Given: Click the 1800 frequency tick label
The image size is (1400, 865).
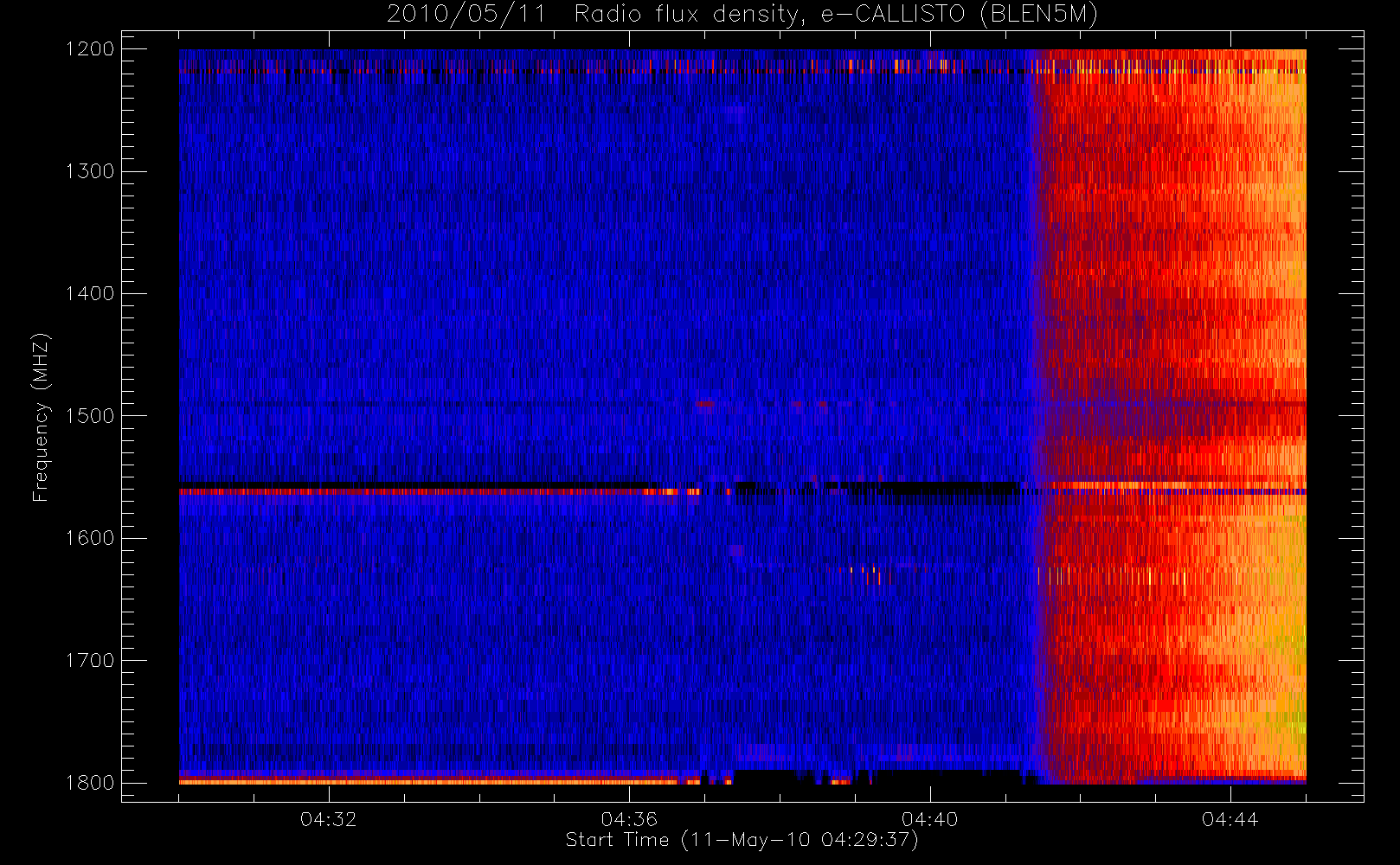Looking at the screenshot, I should tap(90, 783).
